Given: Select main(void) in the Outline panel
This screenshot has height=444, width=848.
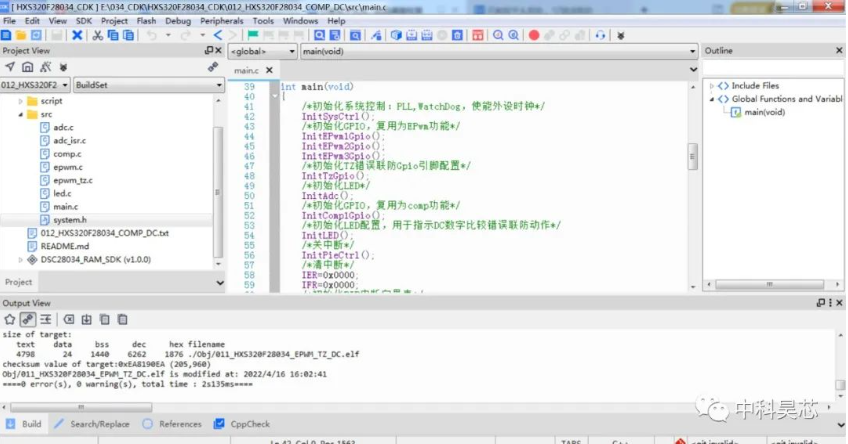Looking at the screenshot, I should click(764, 112).
